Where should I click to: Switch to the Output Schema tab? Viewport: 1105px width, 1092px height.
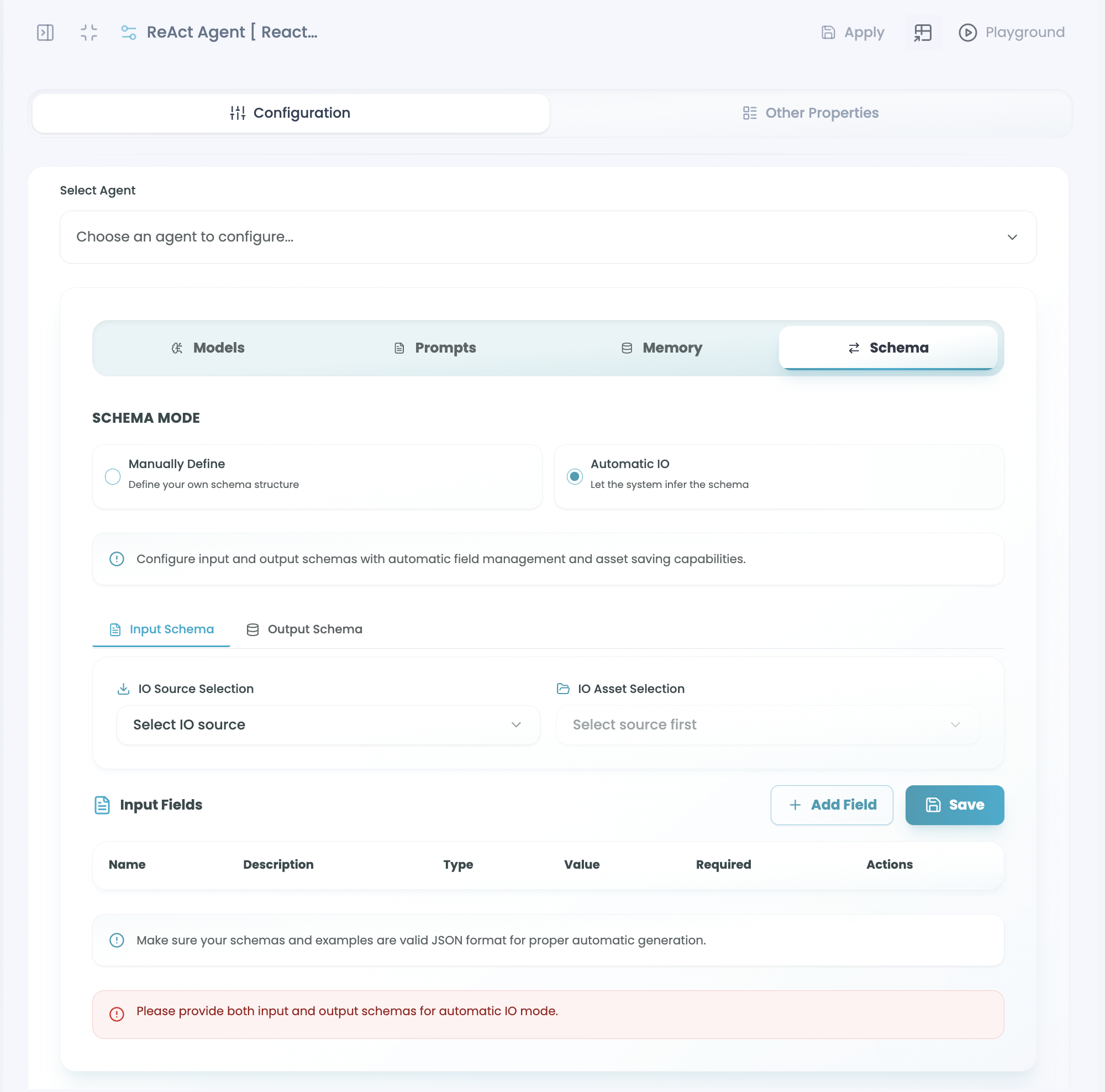[x=304, y=629]
